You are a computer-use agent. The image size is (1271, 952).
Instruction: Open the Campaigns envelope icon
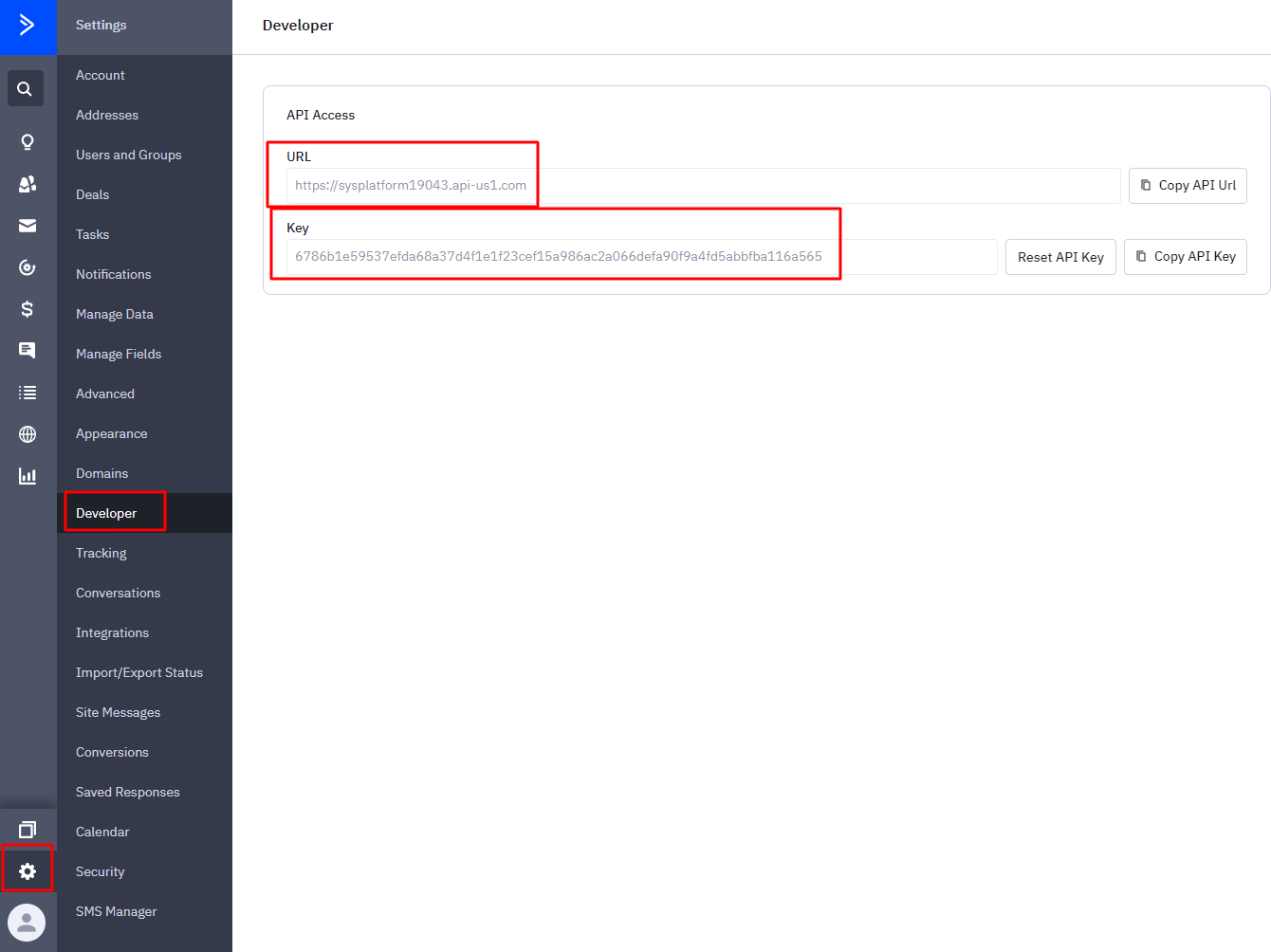(28, 226)
